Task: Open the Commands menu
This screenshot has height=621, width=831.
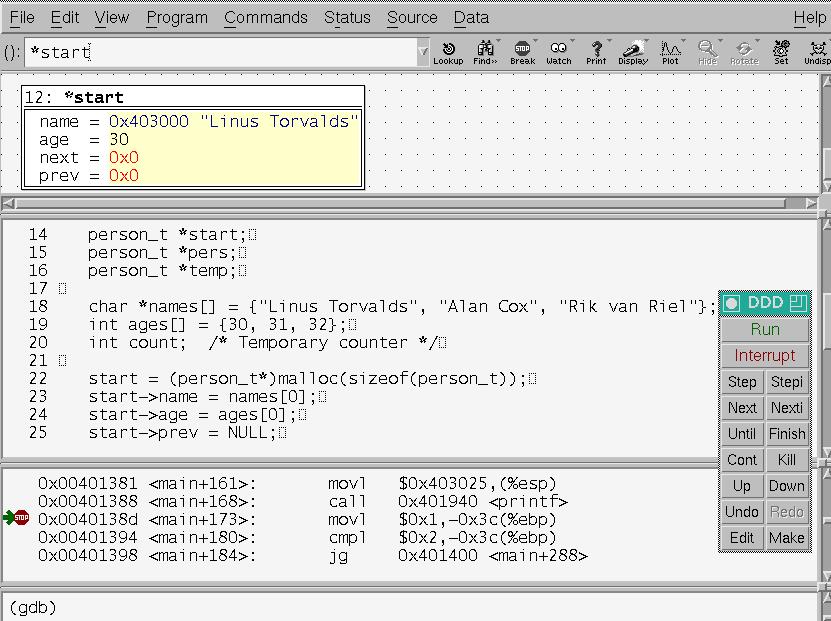Action: click(266, 17)
